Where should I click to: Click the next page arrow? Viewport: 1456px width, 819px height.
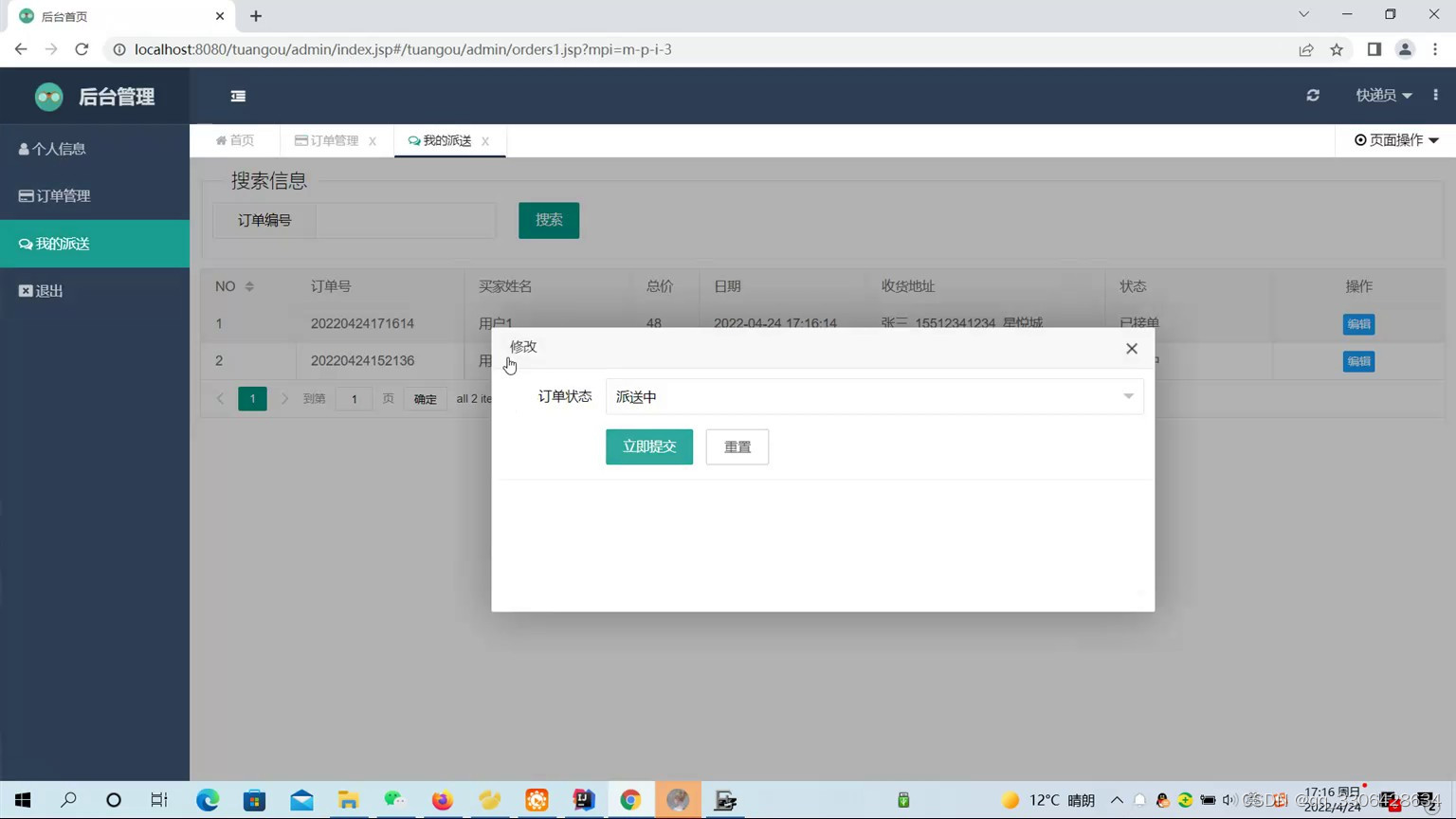pyautogui.click(x=284, y=399)
